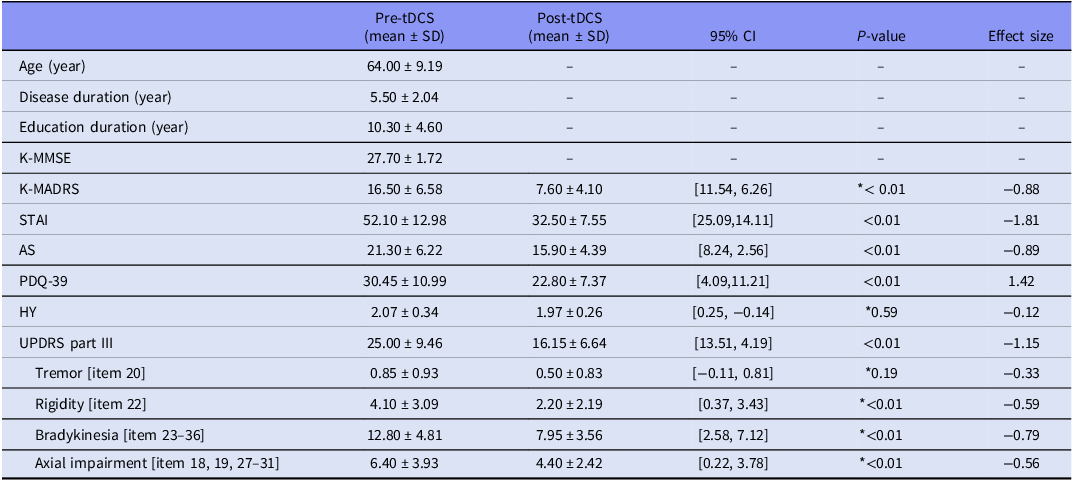Select the K-MMSE row label
Image resolution: width=1073 pixels, height=481 pixels.
44,158
